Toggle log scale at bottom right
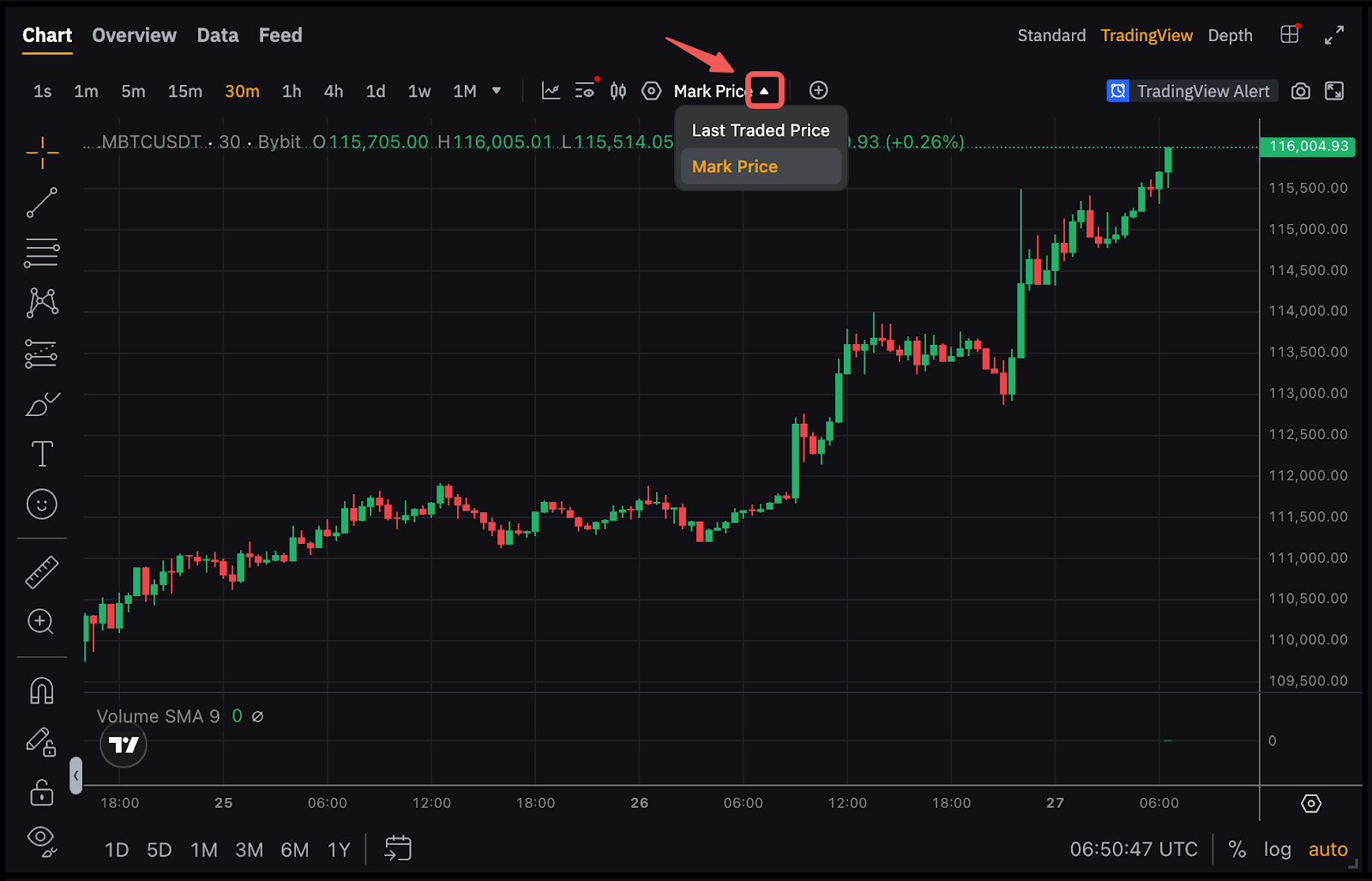1372x881 pixels. [x=1277, y=849]
